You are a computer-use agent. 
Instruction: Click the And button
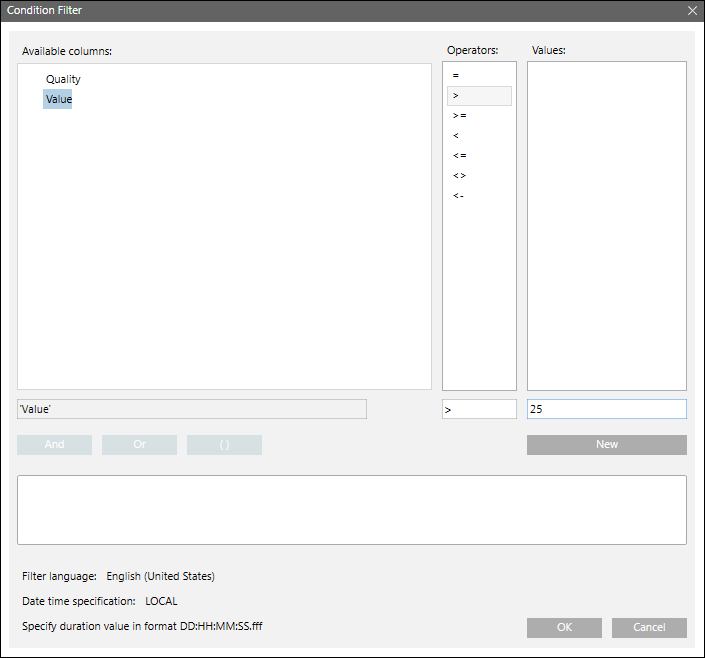click(x=55, y=445)
